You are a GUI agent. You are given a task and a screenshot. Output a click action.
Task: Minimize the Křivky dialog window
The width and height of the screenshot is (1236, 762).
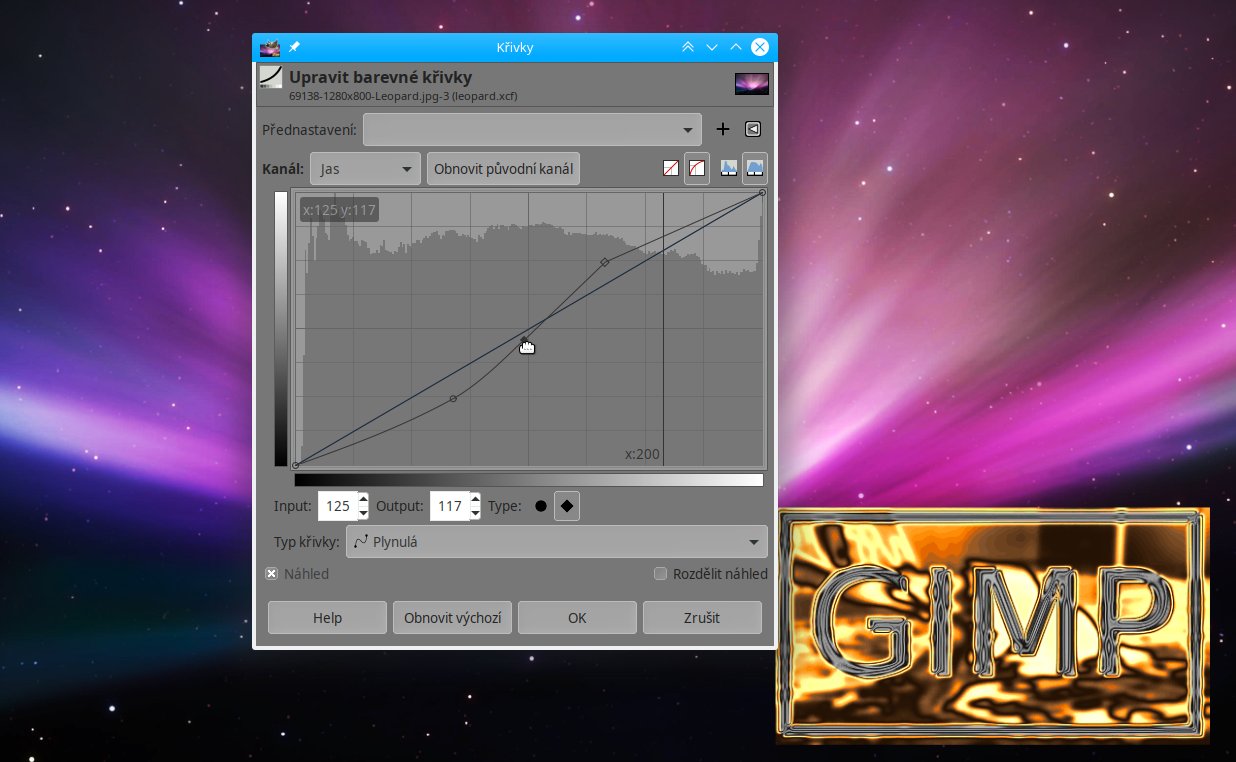point(712,47)
